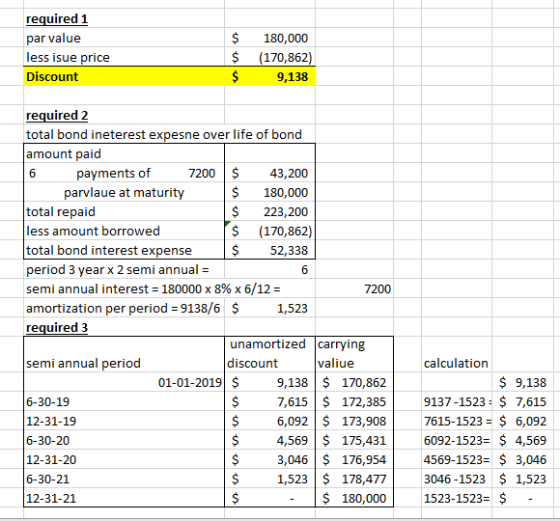Select the 52,338 interest expense value
This screenshot has width=560, height=521.
pyautogui.click(x=270, y=250)
